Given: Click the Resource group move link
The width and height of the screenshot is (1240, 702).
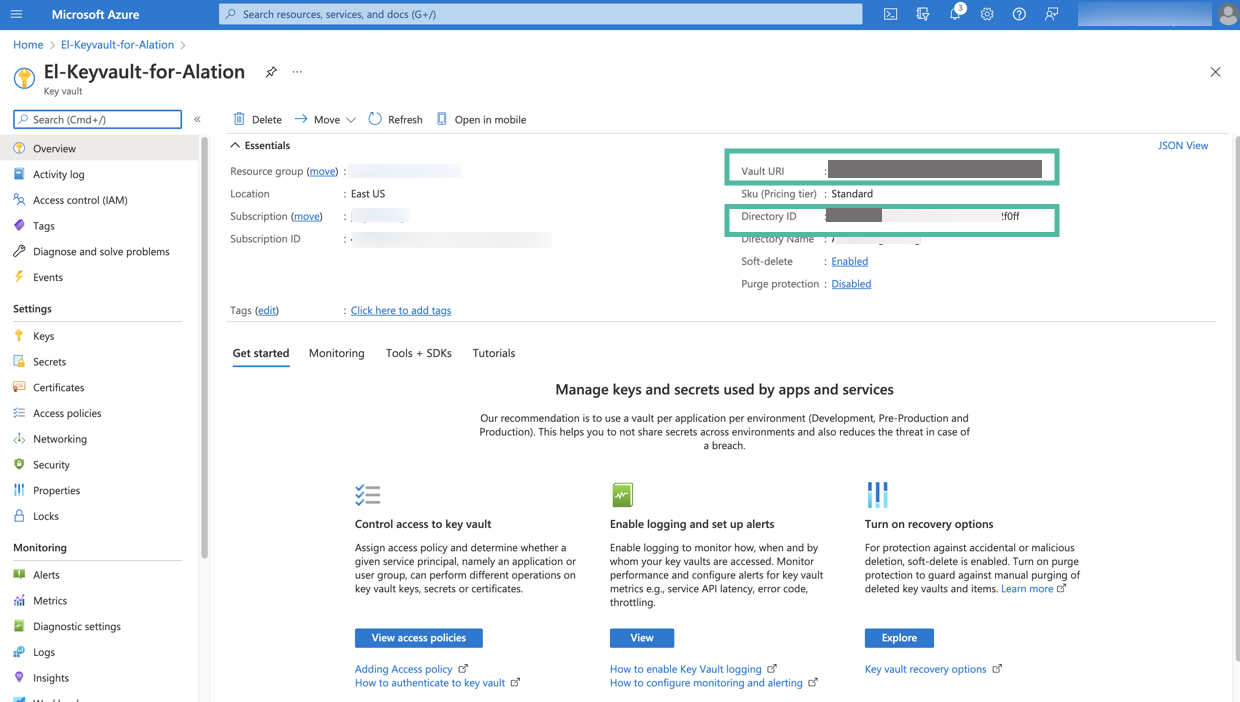Looking at the screenshot, I should [322, 171].
